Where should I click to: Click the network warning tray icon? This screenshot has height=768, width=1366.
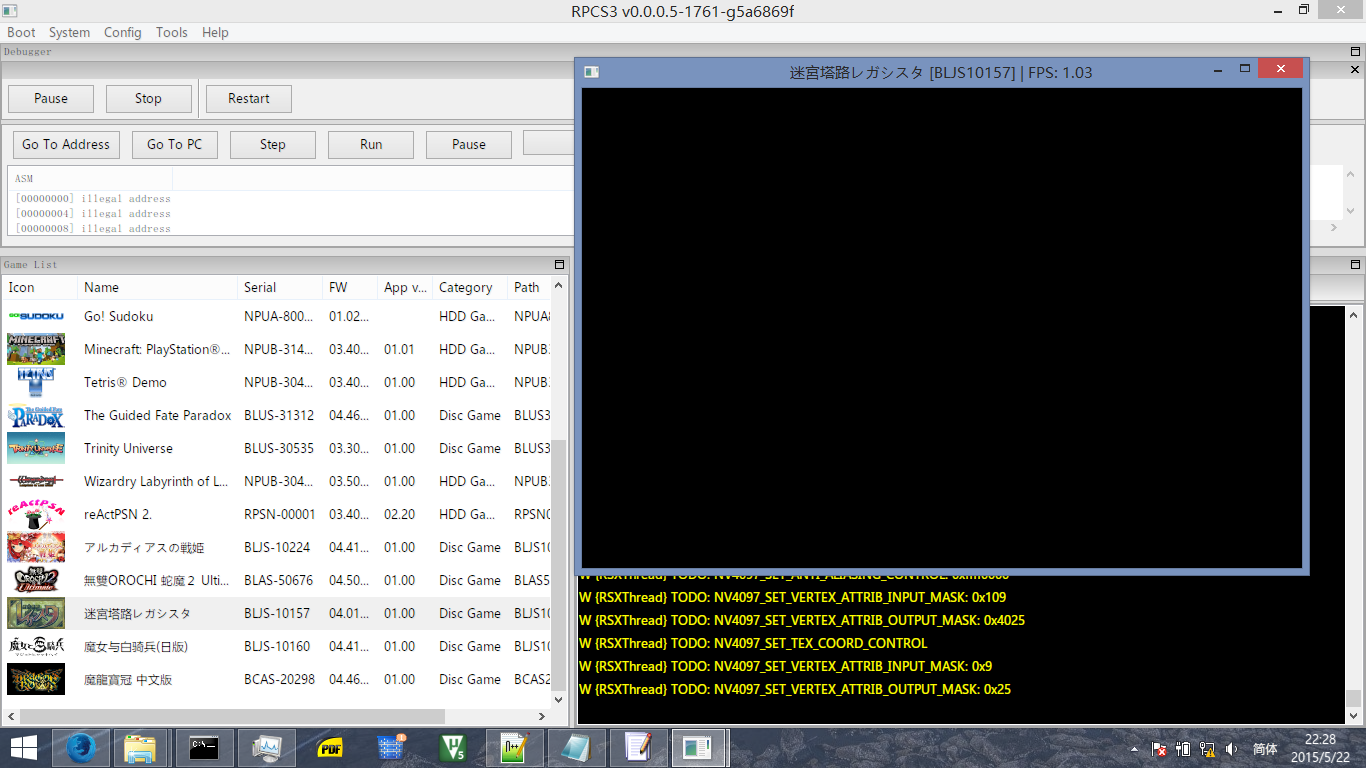click(x=1207, y=749)
